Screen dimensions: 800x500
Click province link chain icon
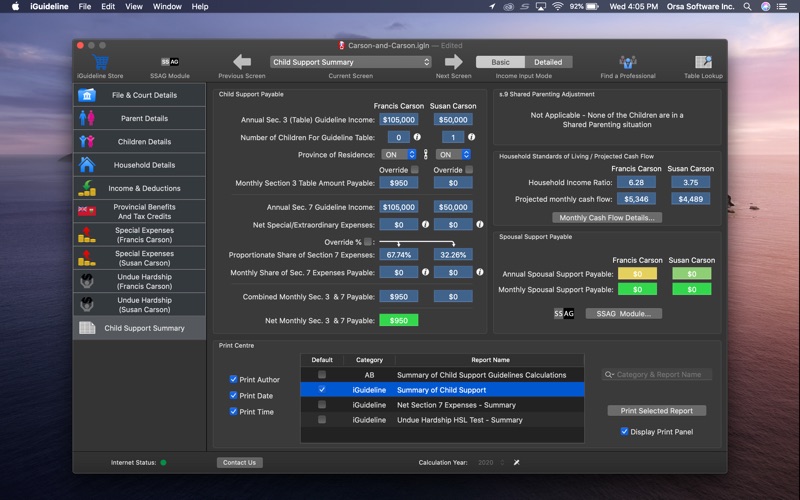(x=426, y=154)
